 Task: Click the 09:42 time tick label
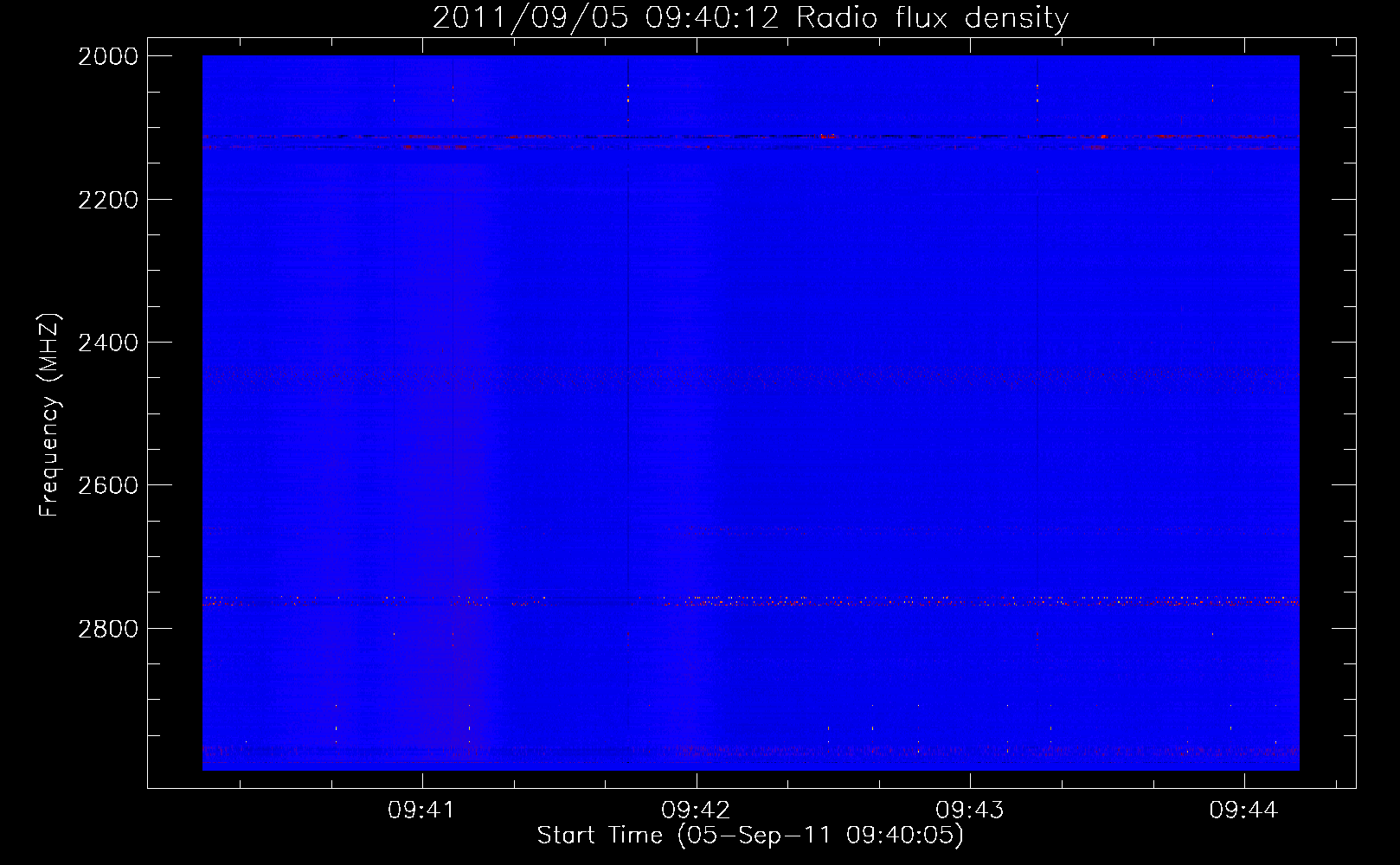coord(696,810)
